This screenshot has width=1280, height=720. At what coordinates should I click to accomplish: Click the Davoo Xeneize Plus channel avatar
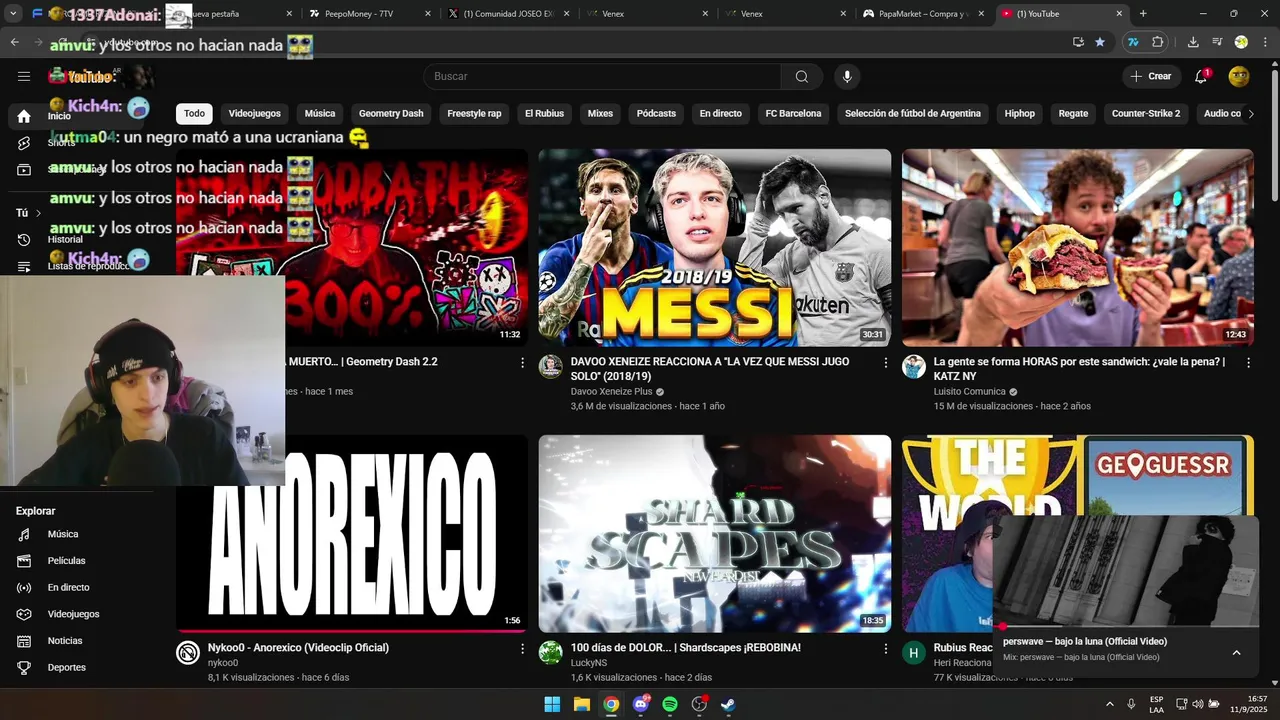point(551,366)
